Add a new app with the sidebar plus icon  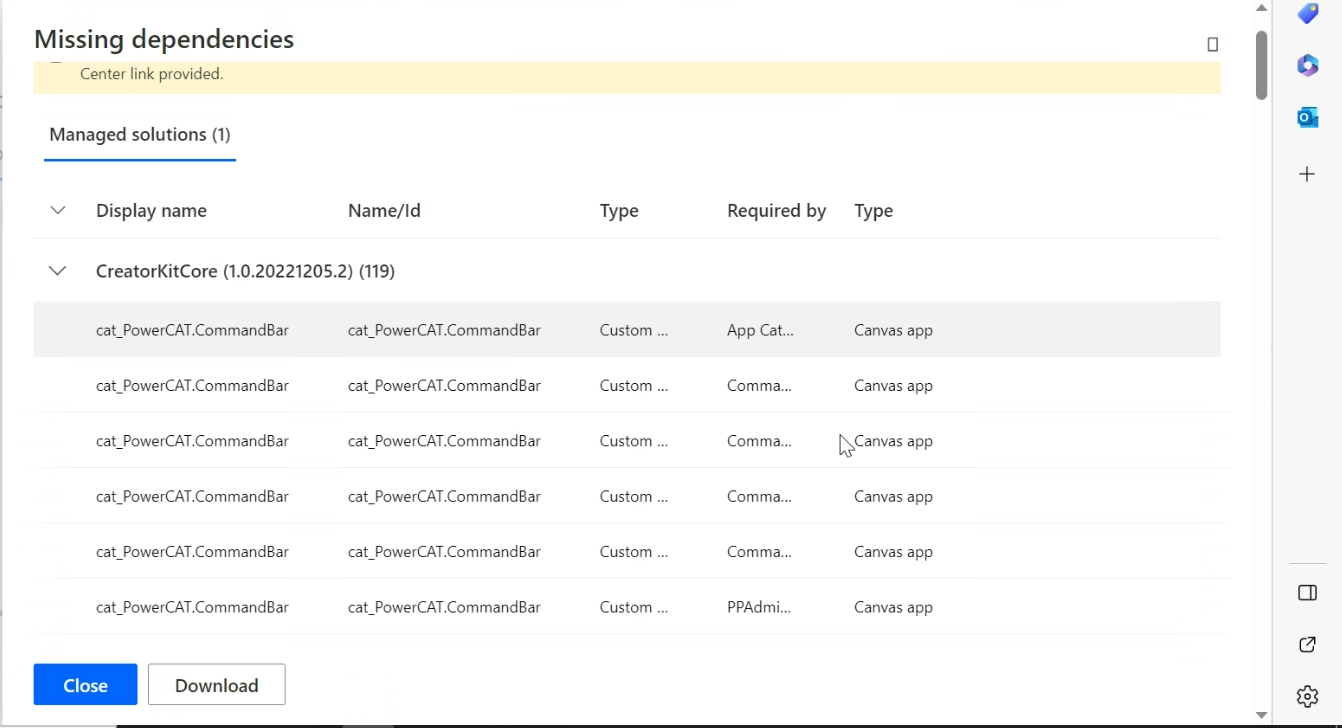[x=1307, y=173]
